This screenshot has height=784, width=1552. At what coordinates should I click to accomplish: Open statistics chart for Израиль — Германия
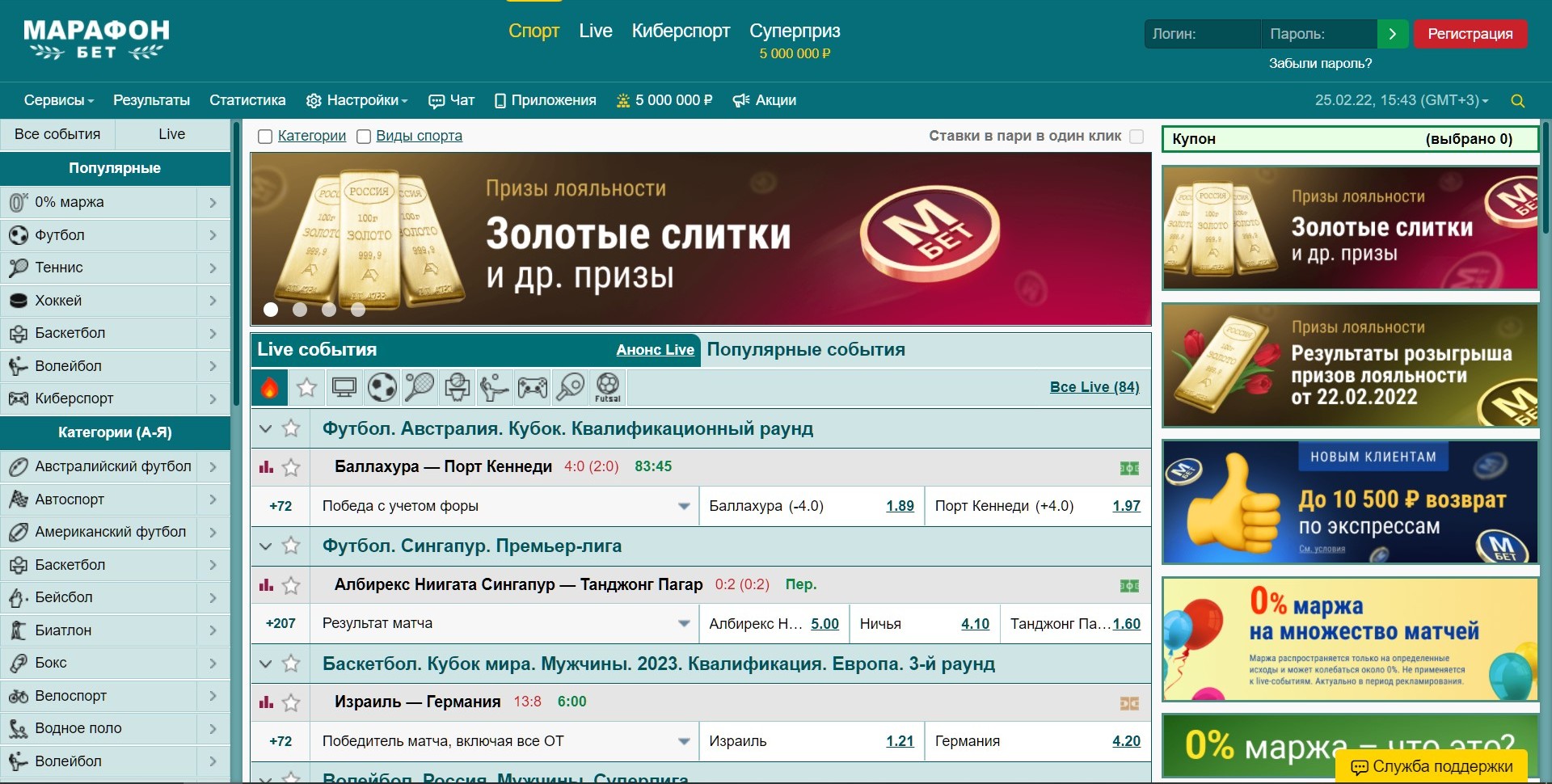(x=266, y=702)
